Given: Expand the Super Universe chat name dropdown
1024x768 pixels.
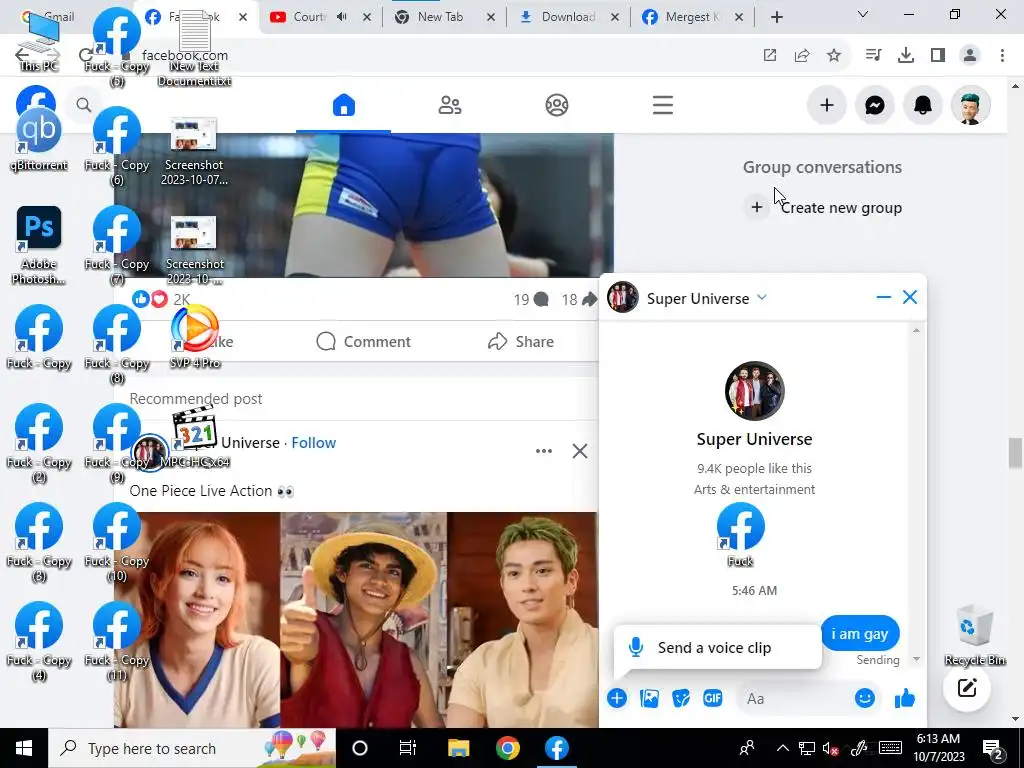Looking at the screenshot, I should pyautogui.click(x=761, y=298).
